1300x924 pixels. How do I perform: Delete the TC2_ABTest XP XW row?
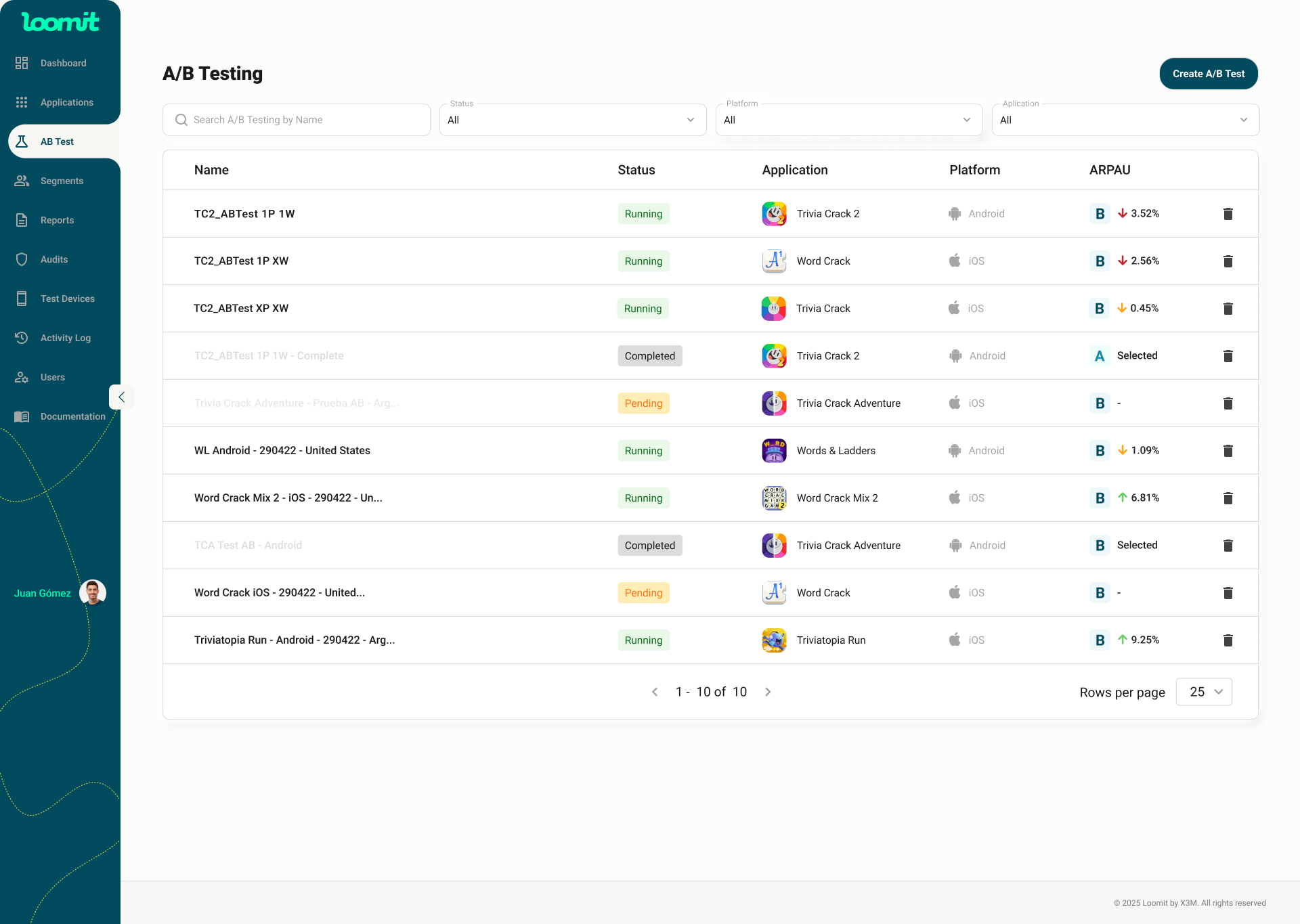click(x=1228, y=309)
